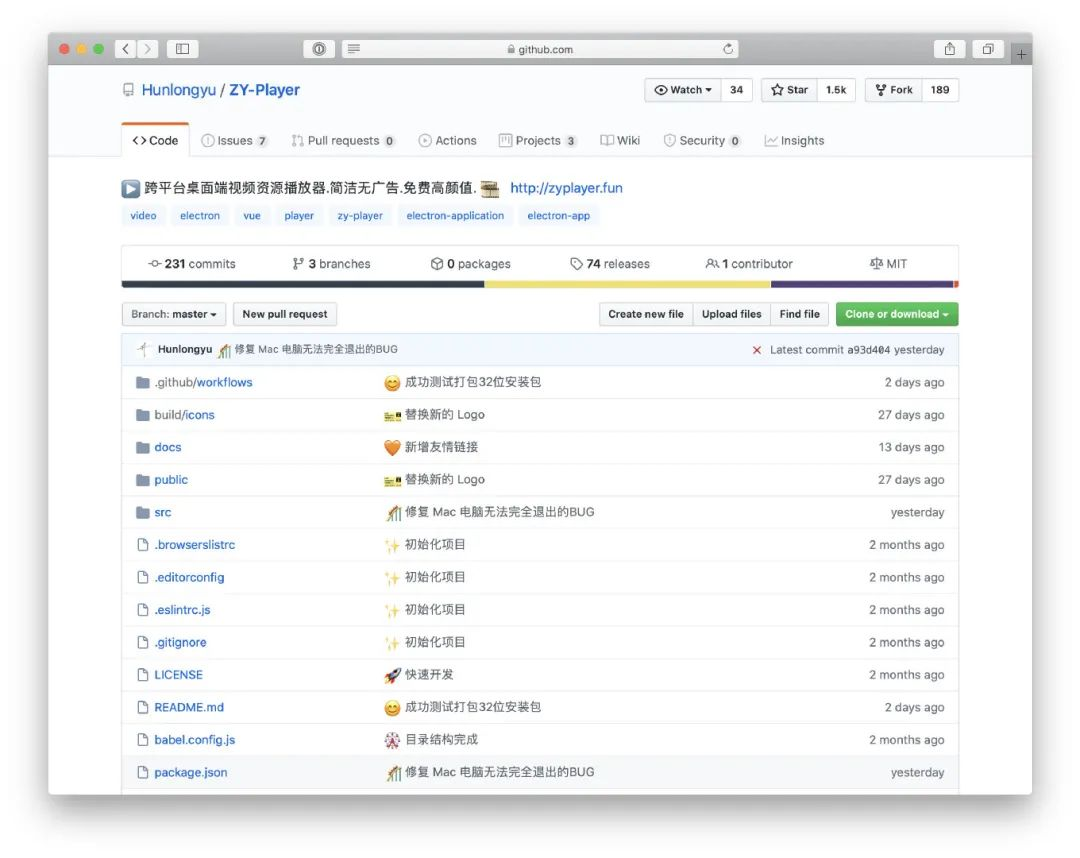The image size is (1080, 858).
Task: Open the ZY-Player repository link
Action: click(x=264, y=90)
